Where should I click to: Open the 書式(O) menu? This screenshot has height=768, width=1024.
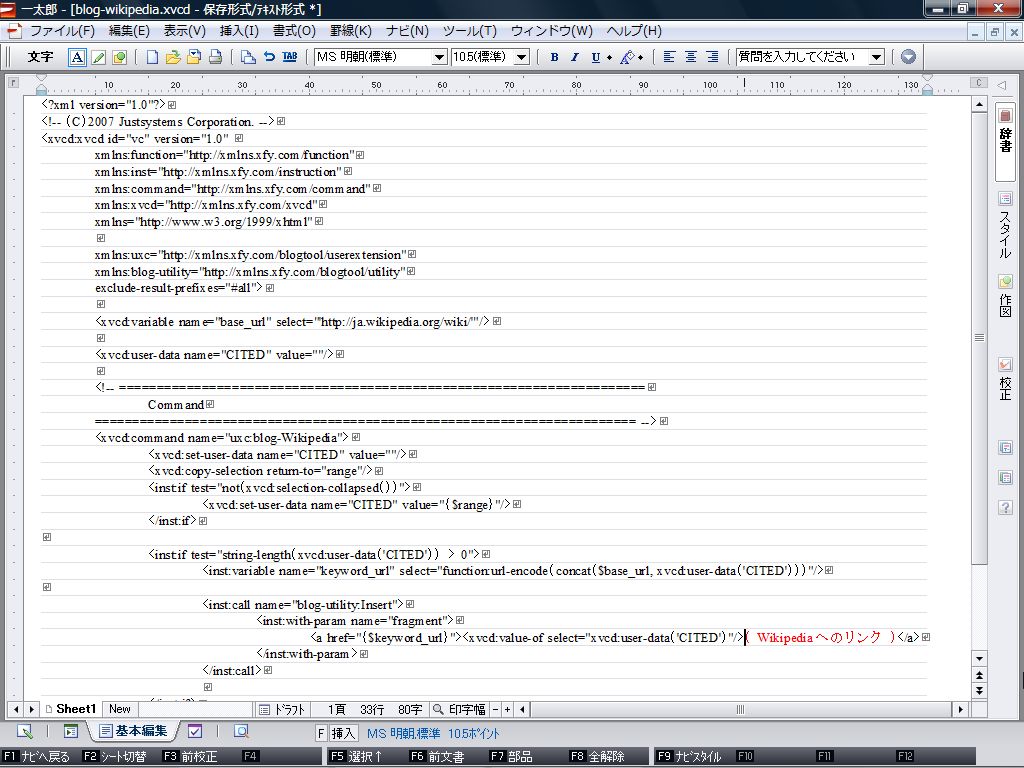tap(295, 31)
